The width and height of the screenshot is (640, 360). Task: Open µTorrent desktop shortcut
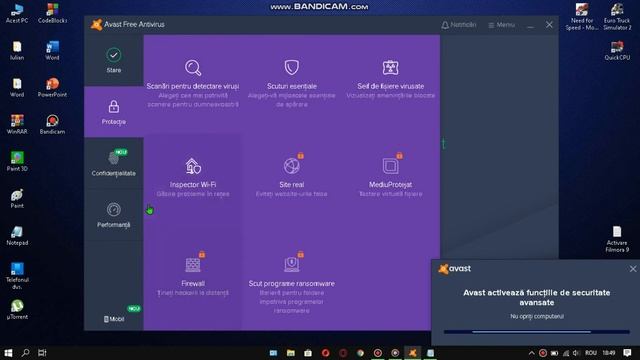17,310
